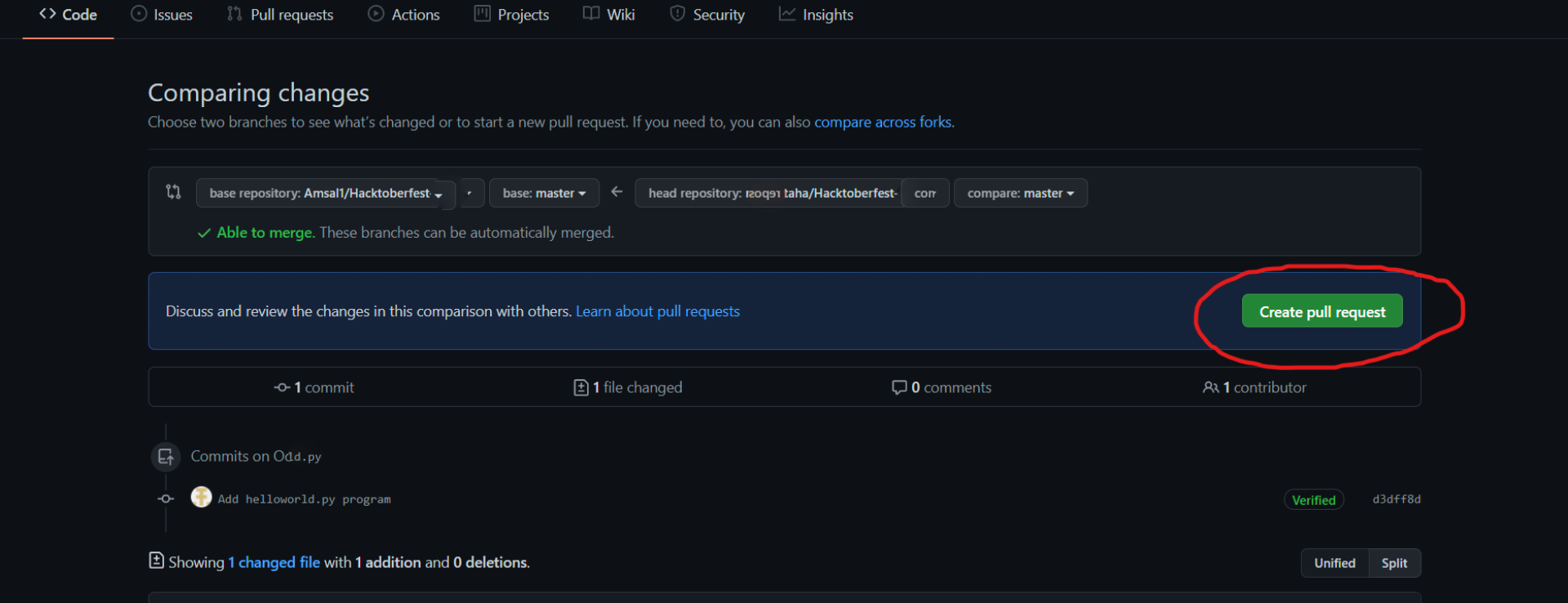Open commit hash d3dff8d
The height and width of the screenshot is (603, 1568).
(1396, 499)
